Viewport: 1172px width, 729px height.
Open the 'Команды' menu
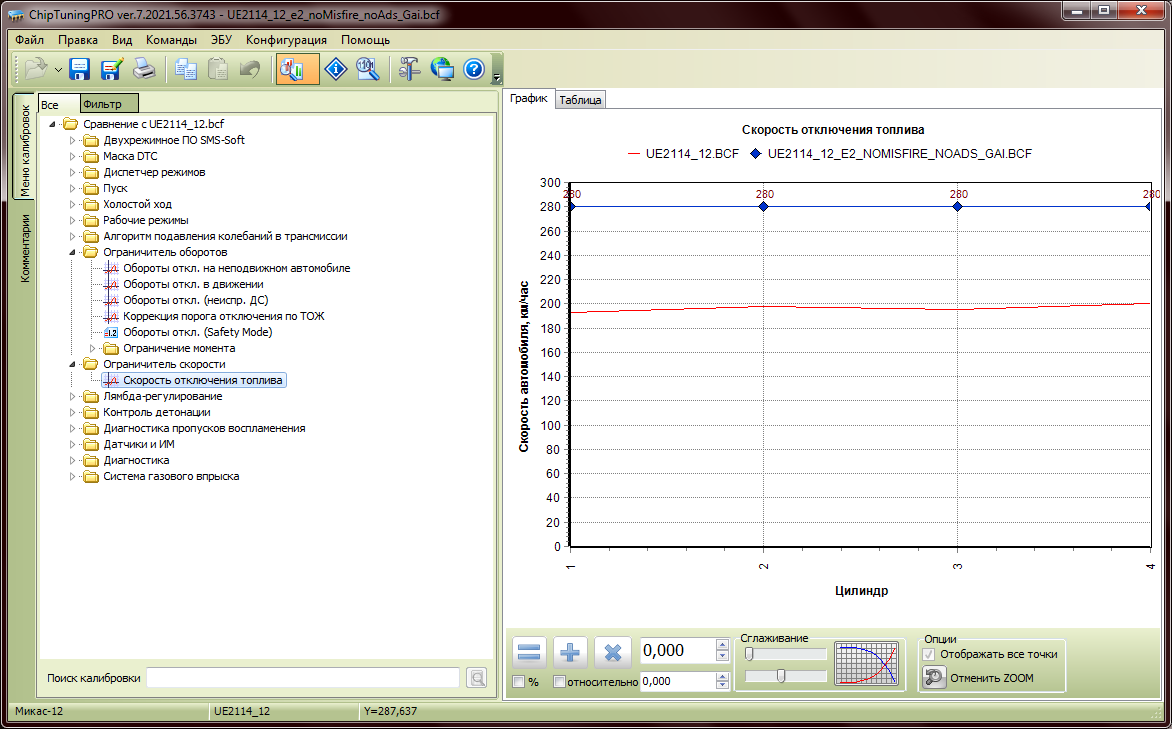171,40
